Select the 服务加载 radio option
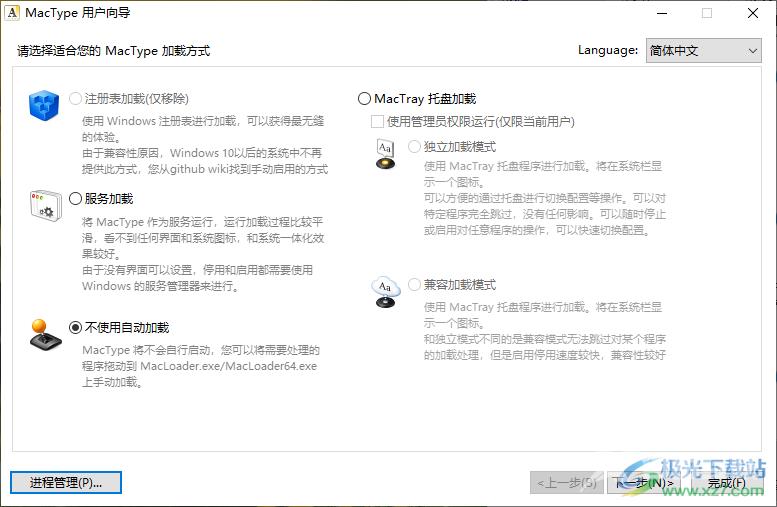 coord(76,199)
